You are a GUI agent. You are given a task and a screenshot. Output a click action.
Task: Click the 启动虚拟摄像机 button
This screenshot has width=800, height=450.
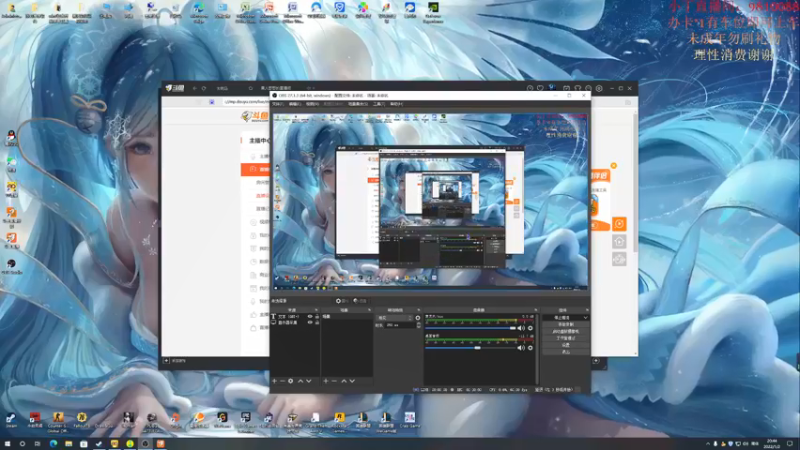click(x=565, y=331)
